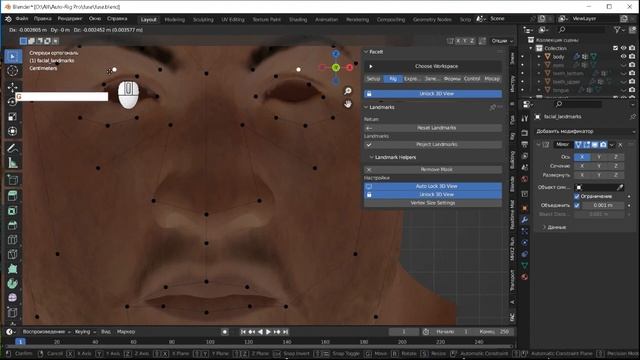The image size is (640, 360).
Task: Collapse the Landmarks panel
Action: [366, 107]
